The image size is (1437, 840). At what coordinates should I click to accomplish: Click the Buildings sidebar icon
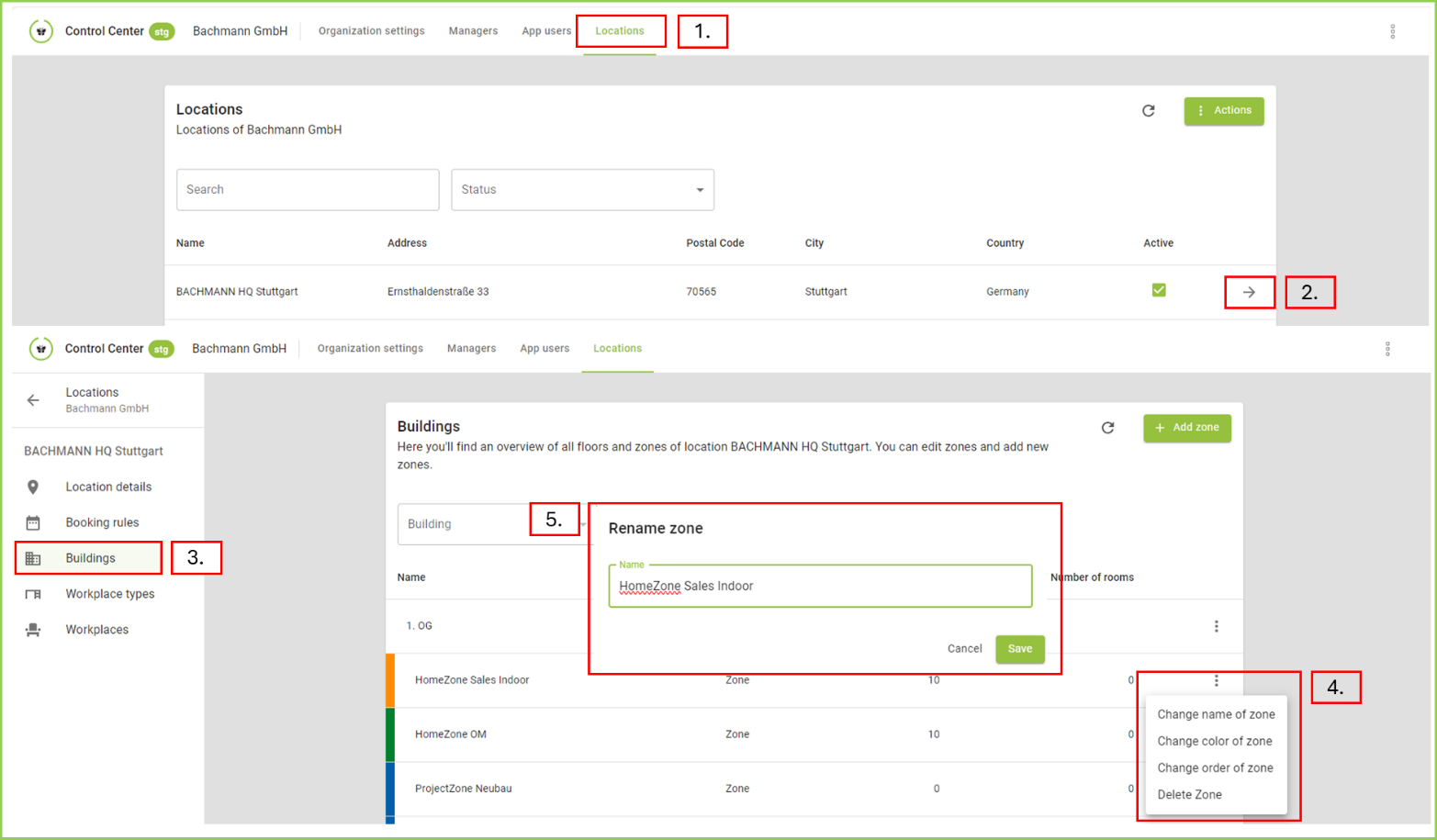33,558
